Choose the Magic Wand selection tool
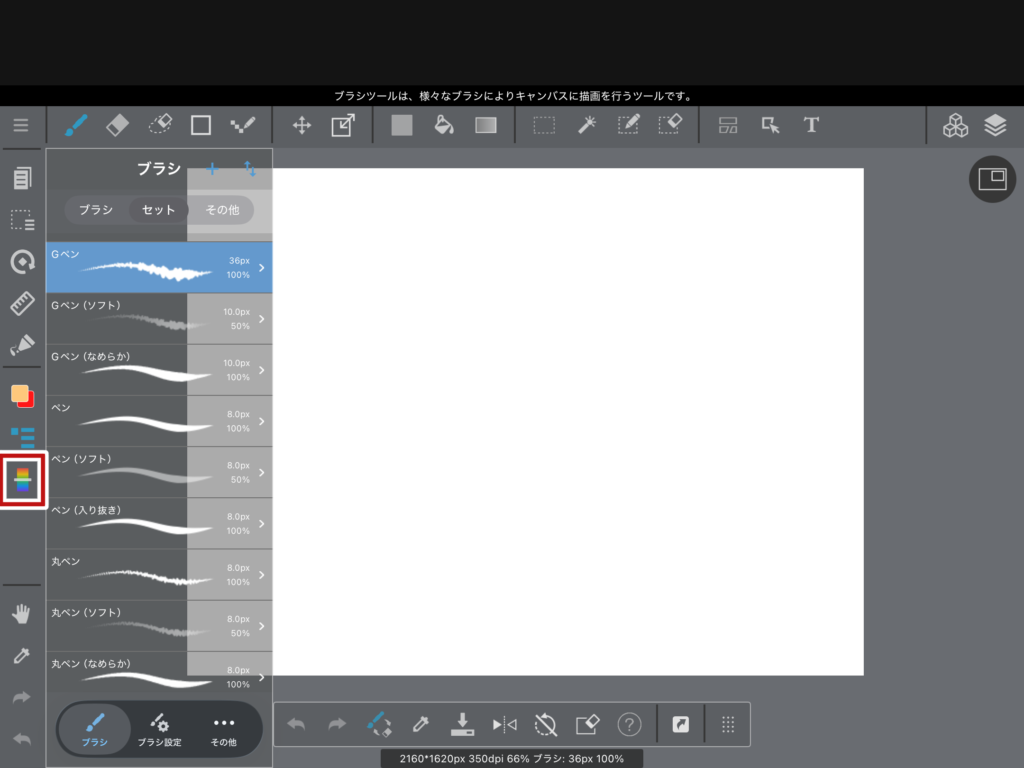Screen dimensions: 1024x768 (x=587, y=125)
